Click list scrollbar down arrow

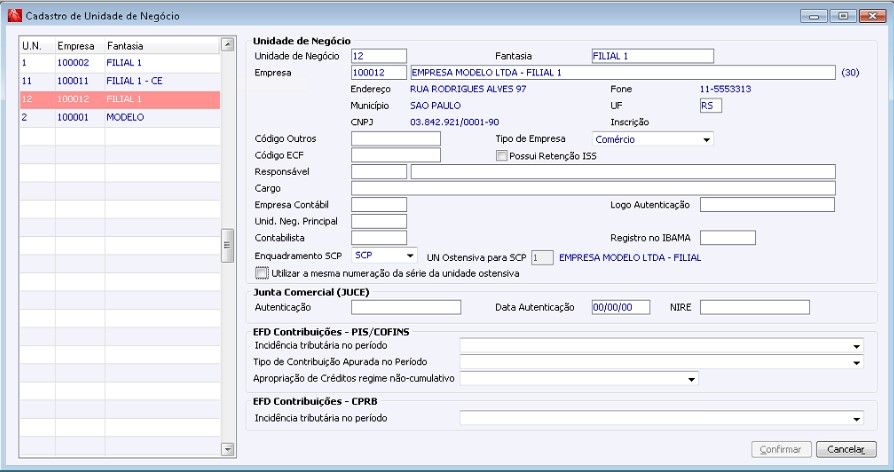pos(227,449)
